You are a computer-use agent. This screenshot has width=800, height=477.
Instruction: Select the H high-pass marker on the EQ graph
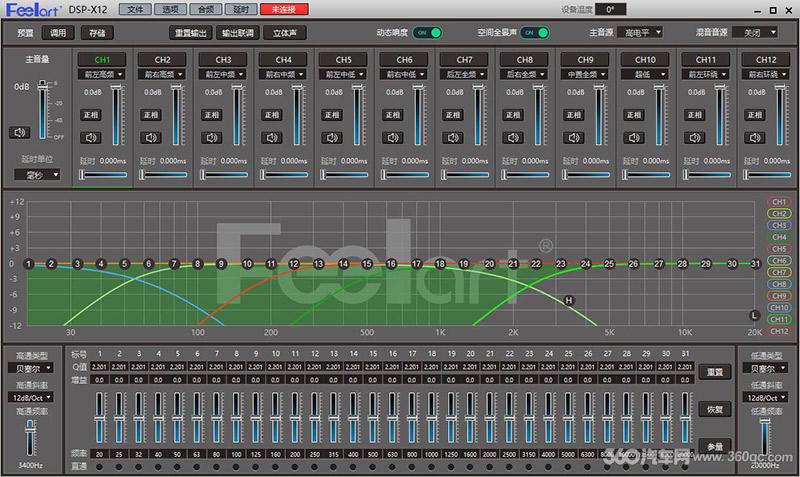tap(568, 300)
